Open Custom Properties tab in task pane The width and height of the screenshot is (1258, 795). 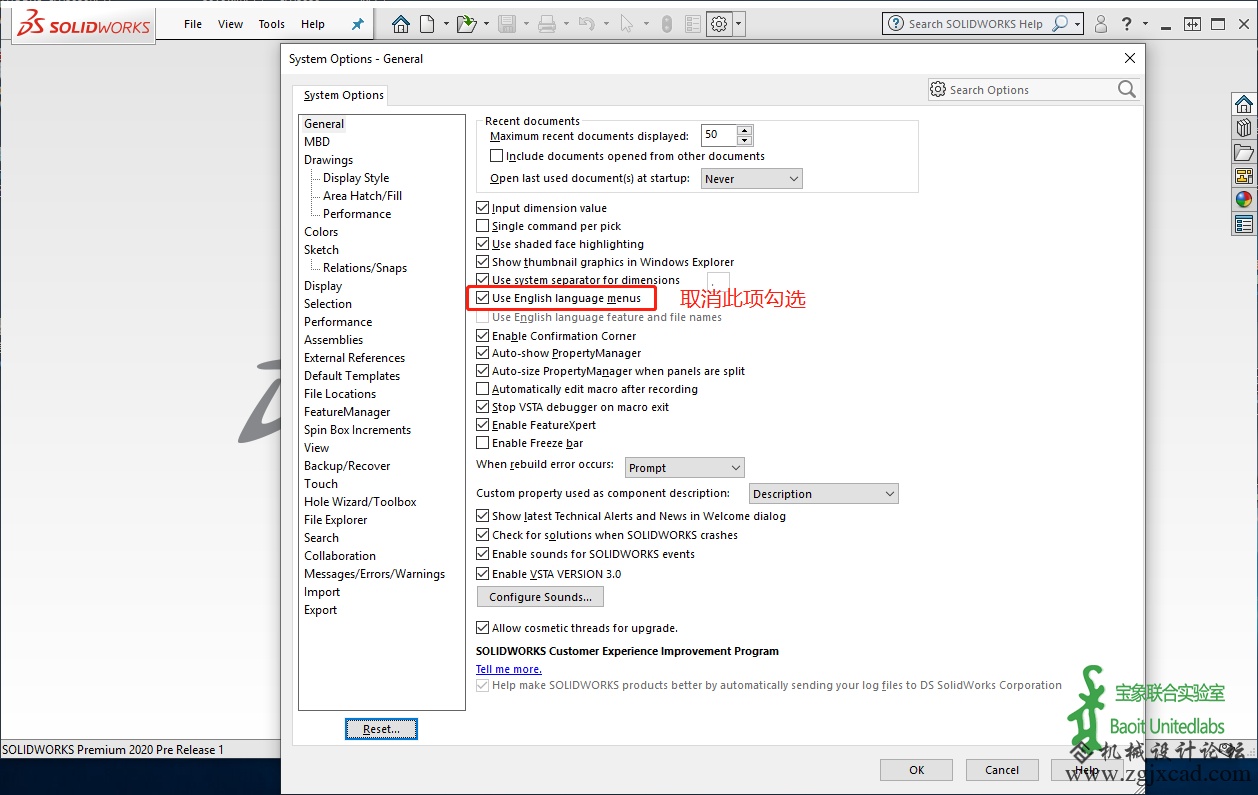[x=1244, y=224]
